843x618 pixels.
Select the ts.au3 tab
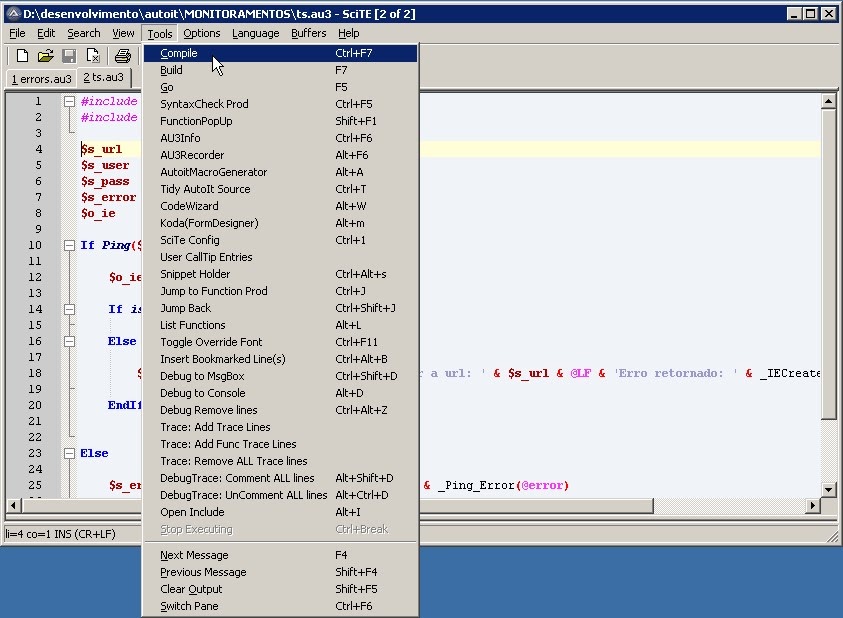point(104,77)
